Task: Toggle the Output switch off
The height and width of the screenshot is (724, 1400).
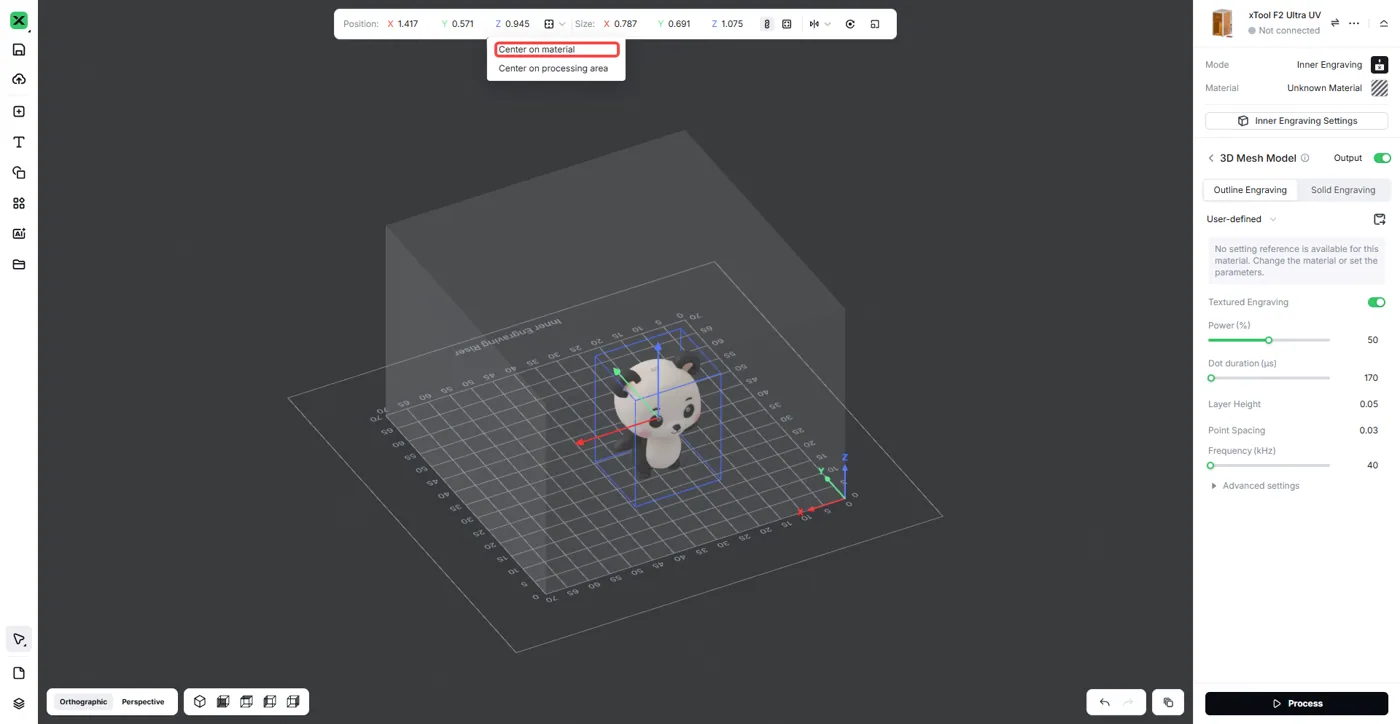Action: (x=1382, y=158)
